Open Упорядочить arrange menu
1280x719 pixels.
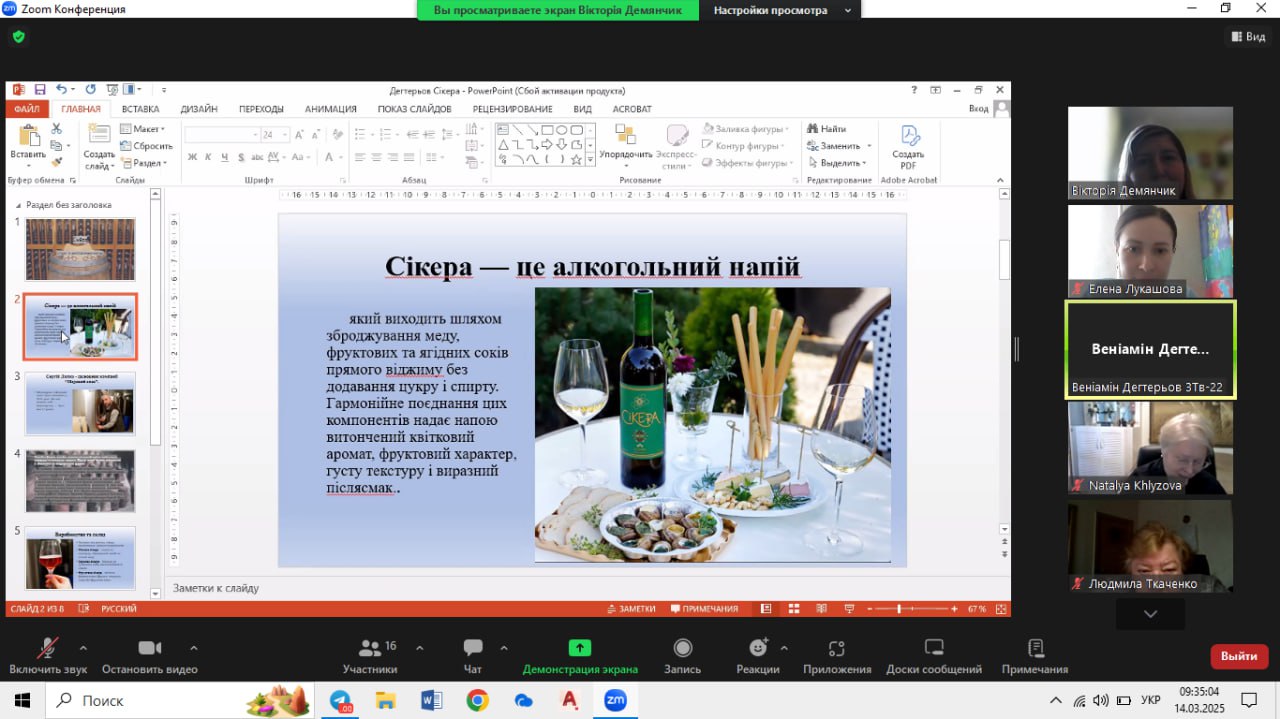pos(626,147)
